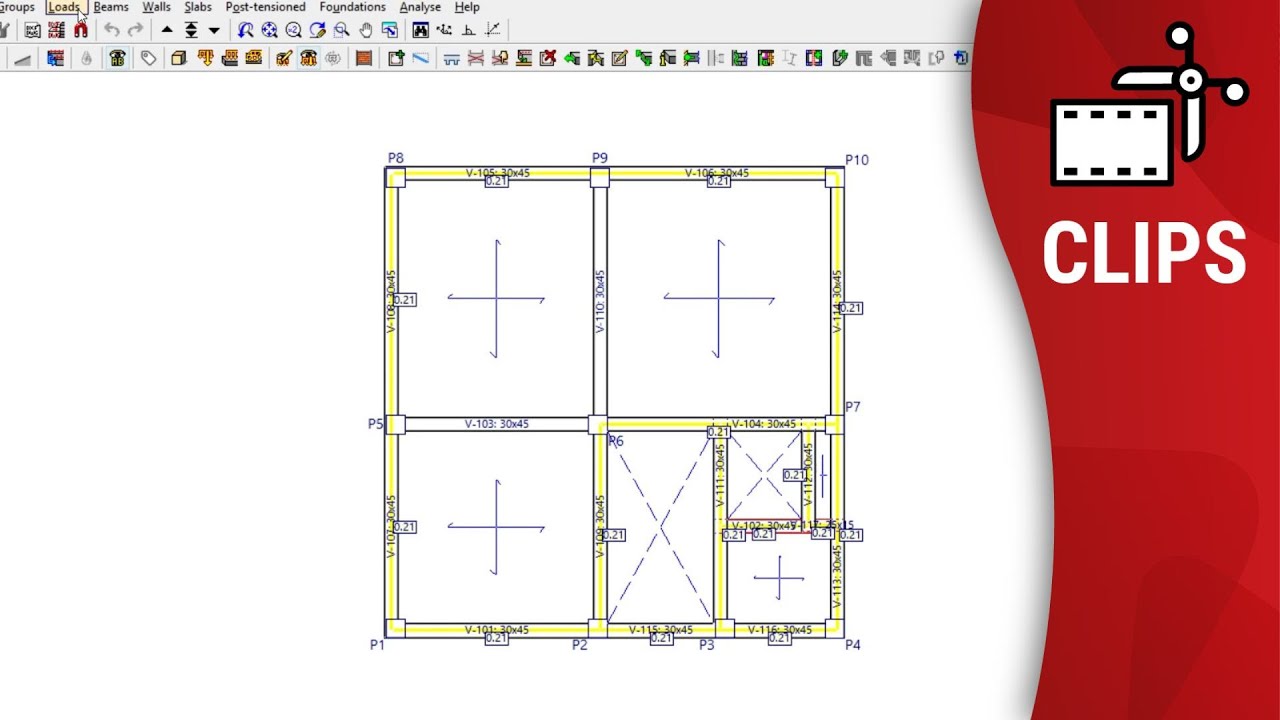
Task: Select the pan hand tool
Action: pyautogui.click(x=366, y=30)
